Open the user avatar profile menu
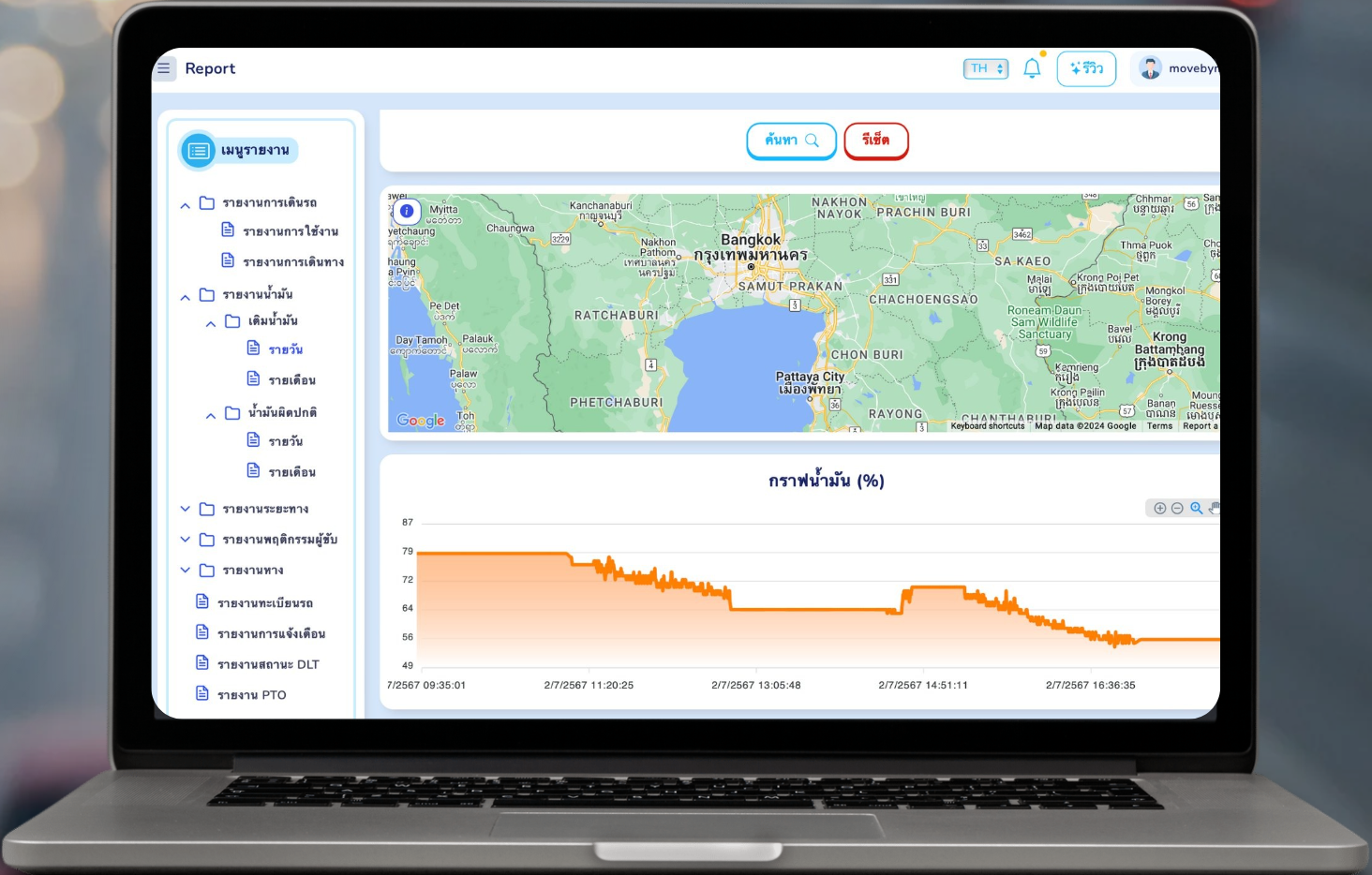Screen dimensions: 1372x875 (1151, 68)
